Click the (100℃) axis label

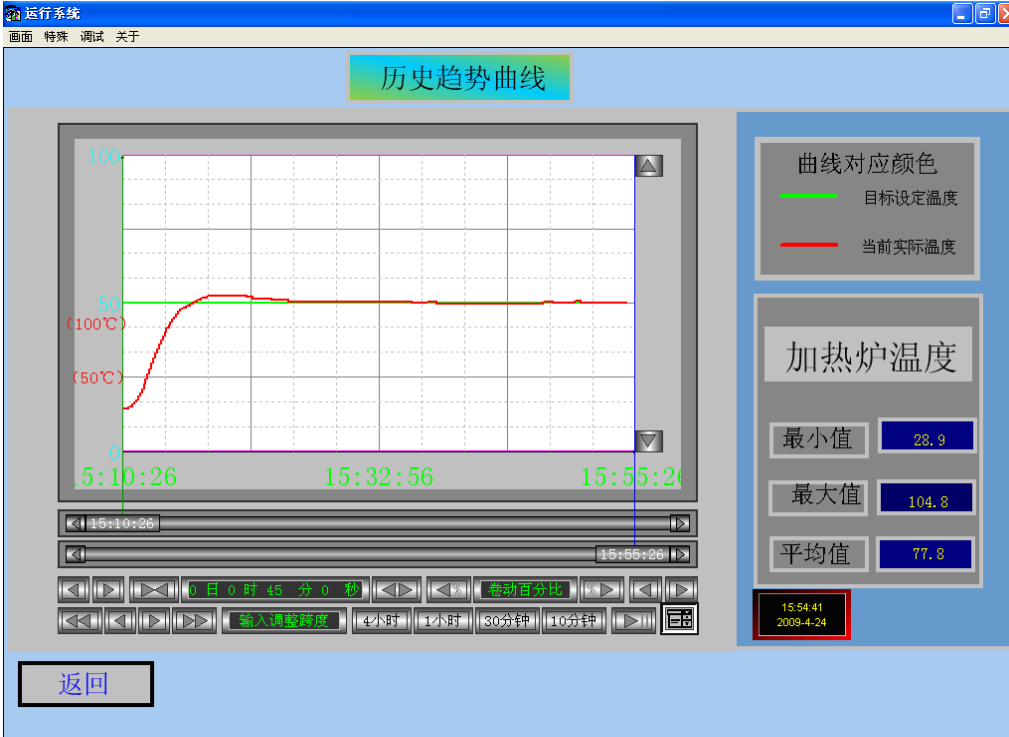tap(96, 324)
